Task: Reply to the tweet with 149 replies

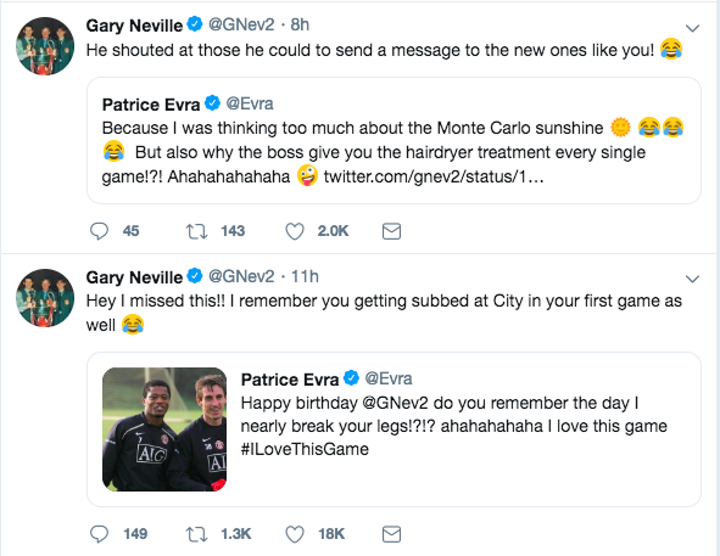Action: [x=100, y=534]
